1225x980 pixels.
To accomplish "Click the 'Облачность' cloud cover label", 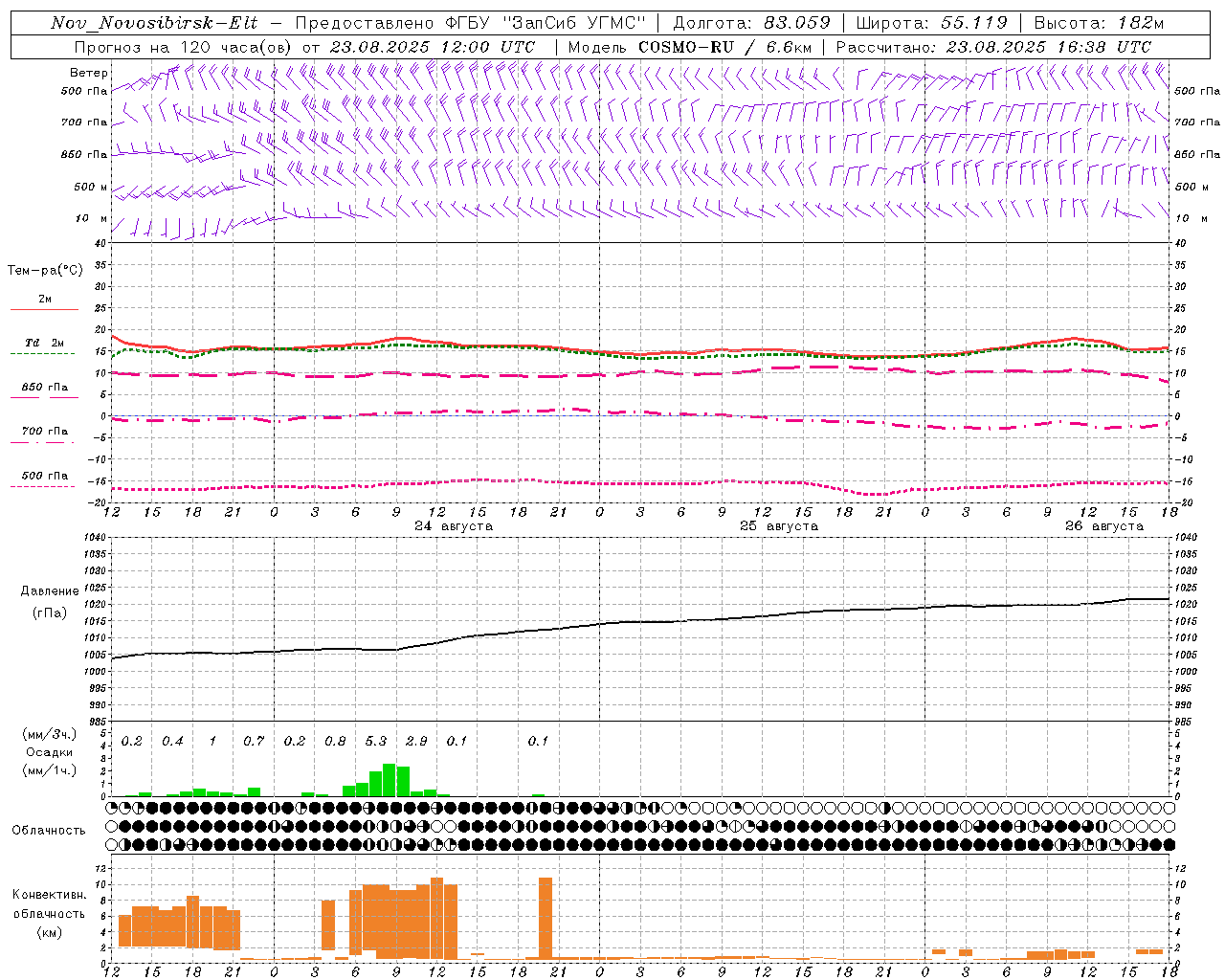I will tap(49, 831).
